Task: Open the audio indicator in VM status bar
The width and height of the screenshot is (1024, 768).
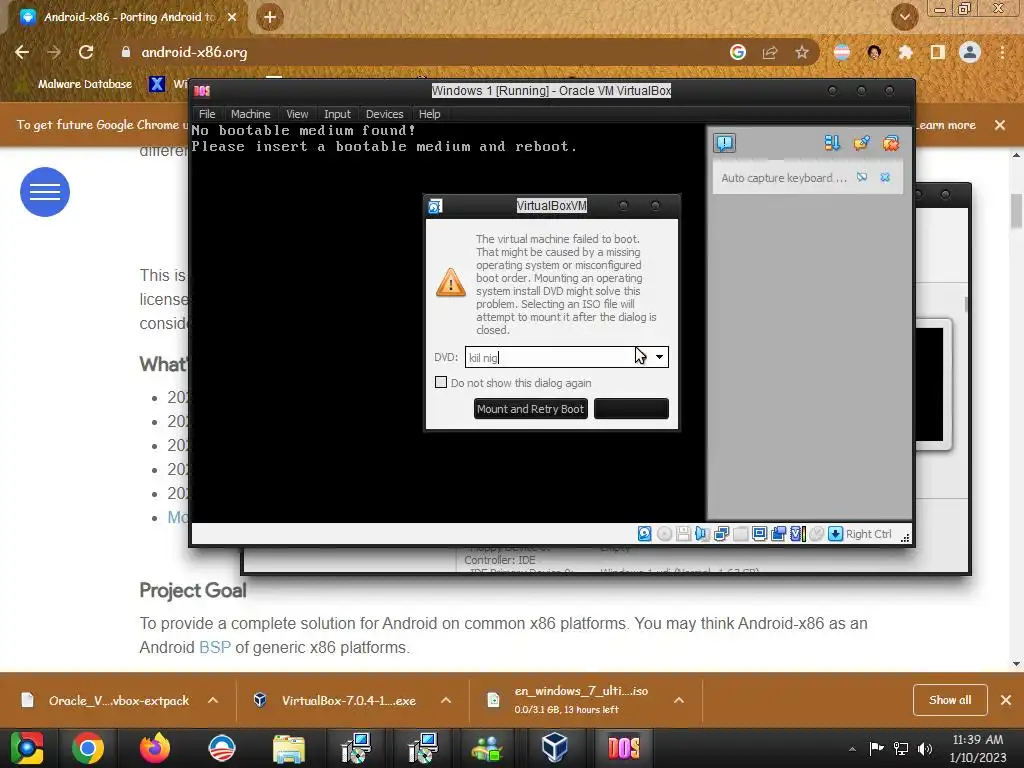Action: coord(702,534)
